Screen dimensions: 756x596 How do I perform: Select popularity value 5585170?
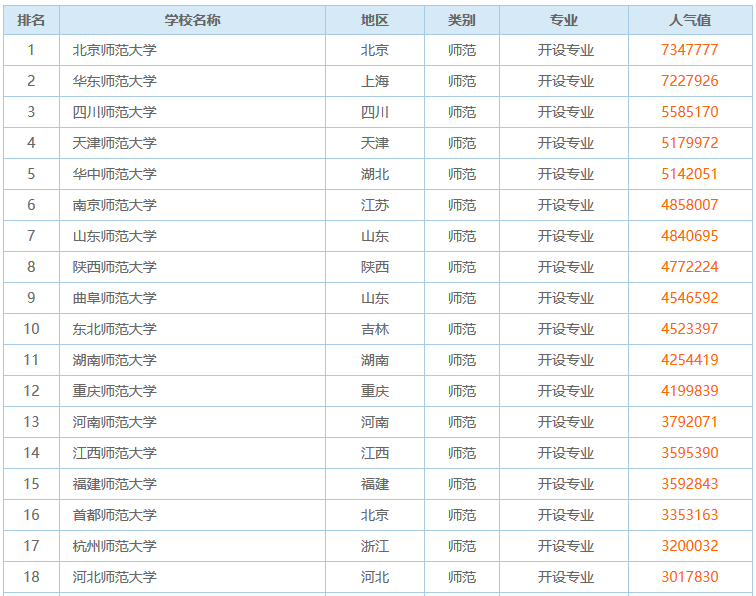click(690, 112)
